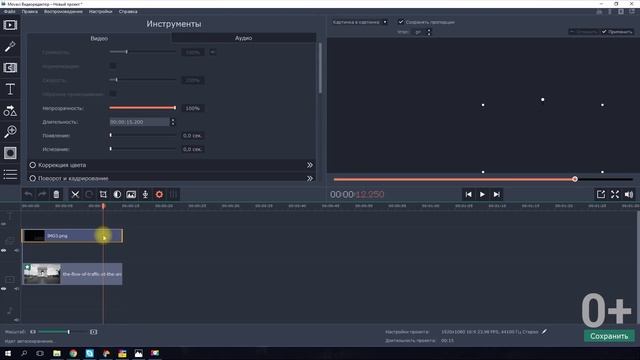Skip to previous frame in player
Image resolution: width=640 pixels, height=360 pixels.
[x=468, y=195]
